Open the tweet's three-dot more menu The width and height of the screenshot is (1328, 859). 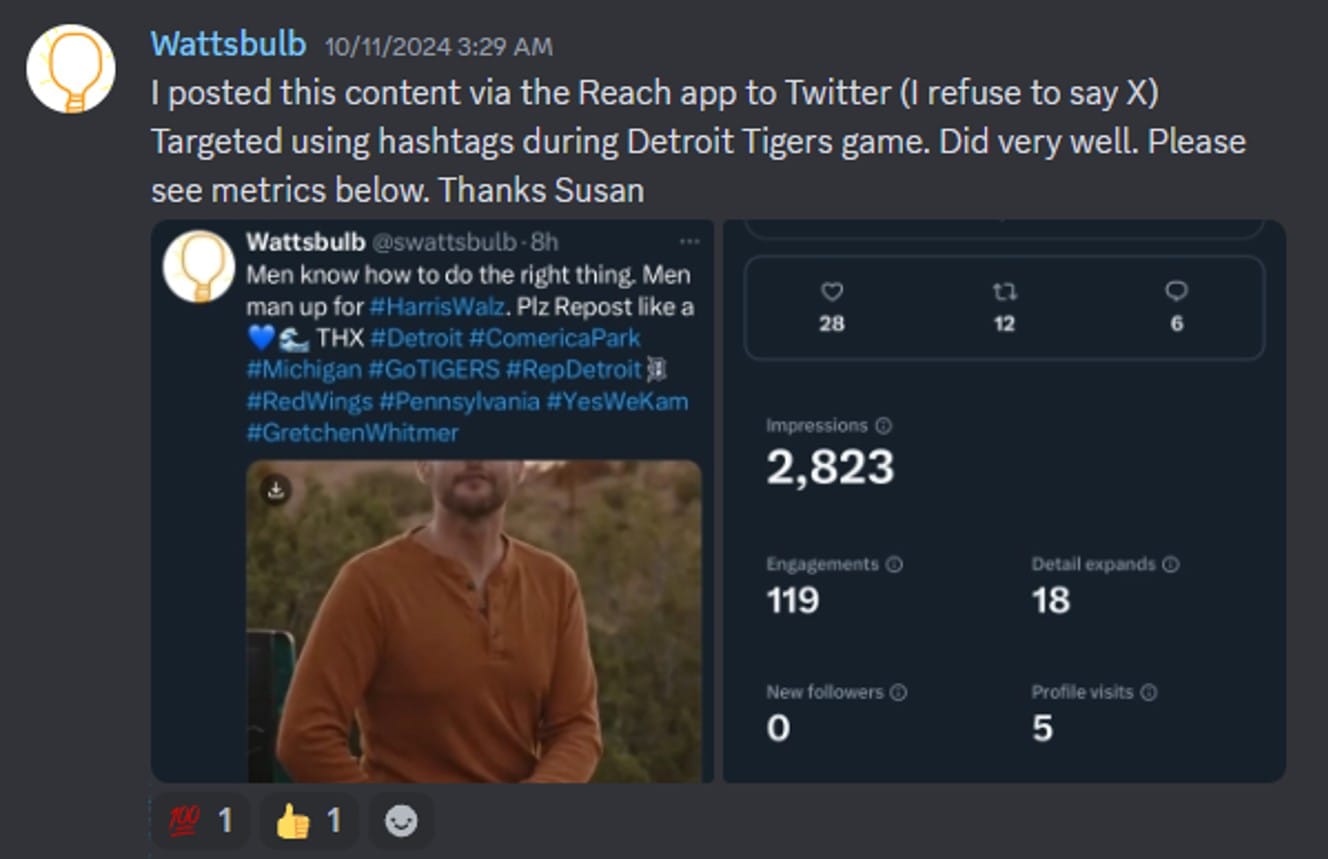tap(689, 242)
